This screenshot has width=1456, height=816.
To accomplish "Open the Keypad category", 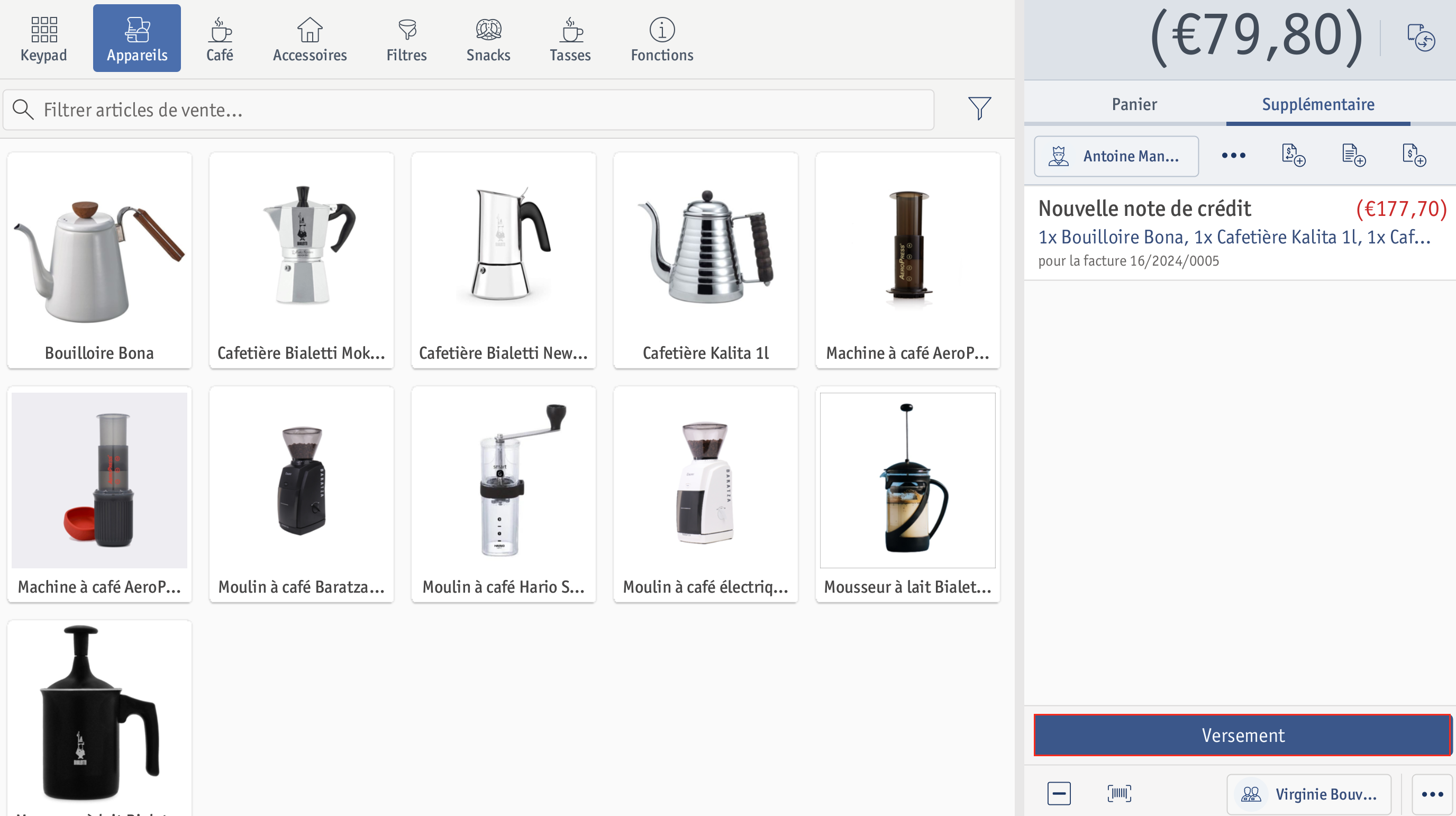I will 43,39.
